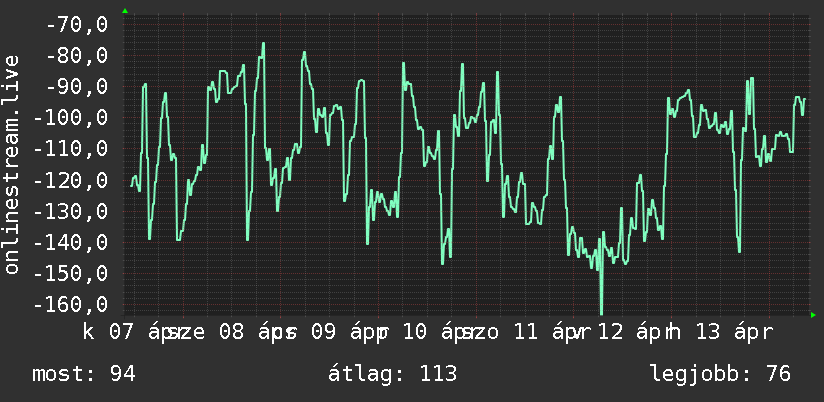
Task: Click the green arrow atop the y-axis
Action: 125,11
